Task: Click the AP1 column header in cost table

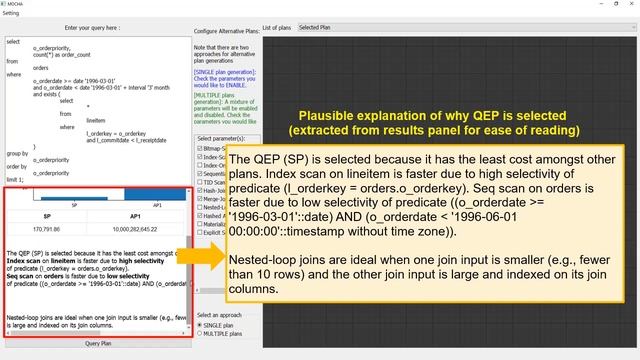Action: (135, 216)
